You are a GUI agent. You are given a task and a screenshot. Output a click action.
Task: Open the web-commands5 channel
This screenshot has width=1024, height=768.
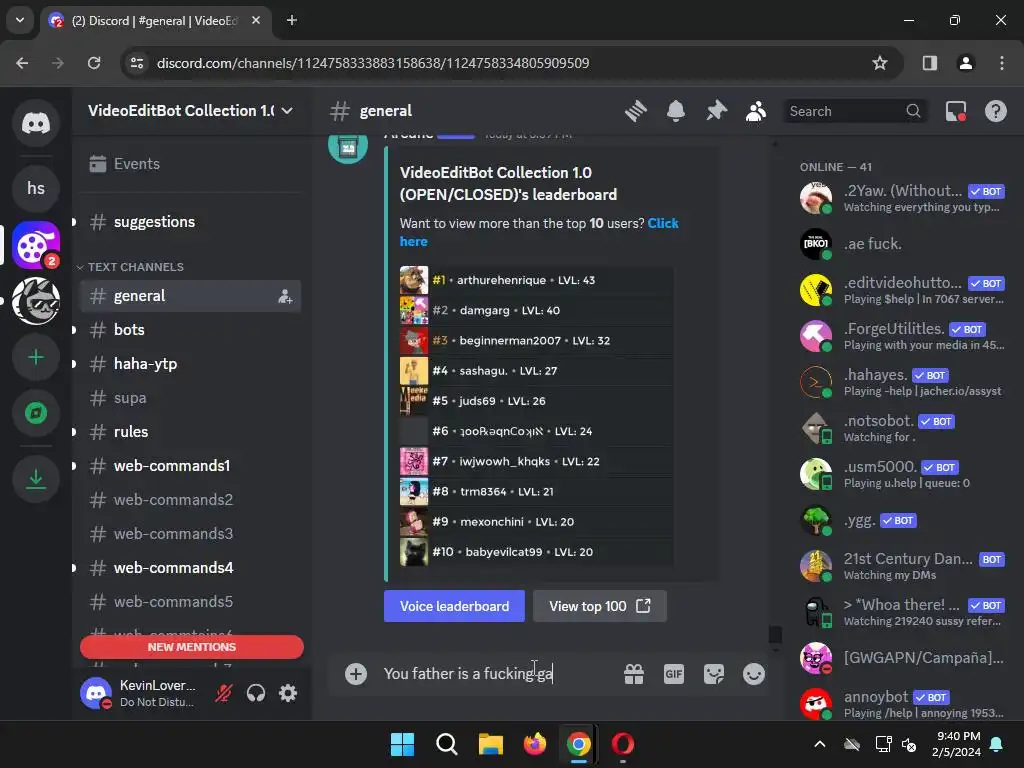(x=189, y=601)
